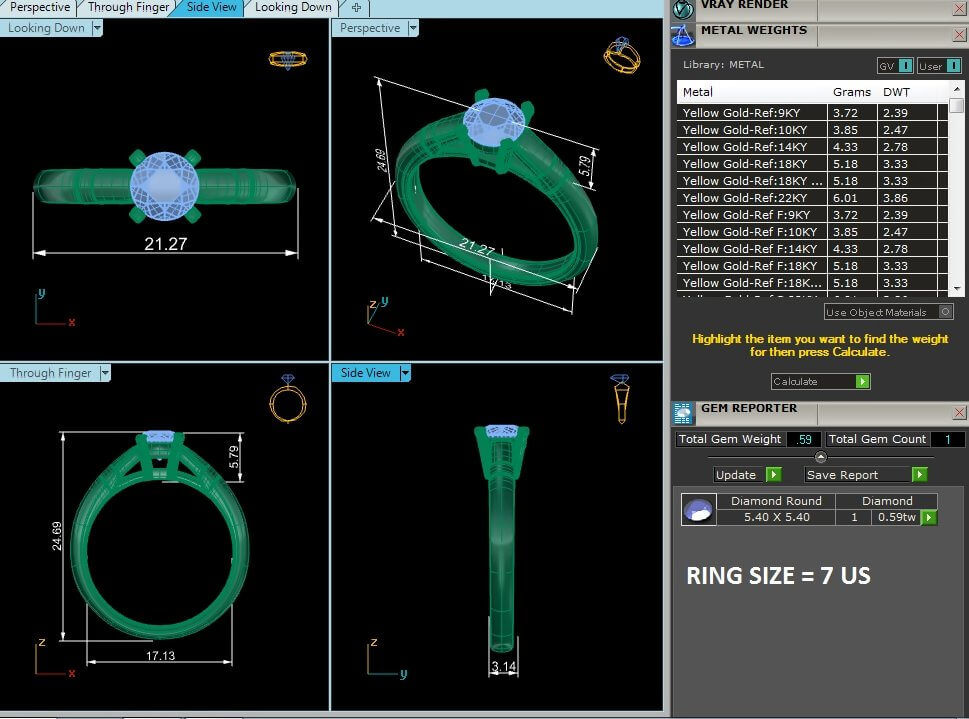Click the V-Ray Render panel icon
Viewport: 969px width, 719px height.
coord(683,9)
